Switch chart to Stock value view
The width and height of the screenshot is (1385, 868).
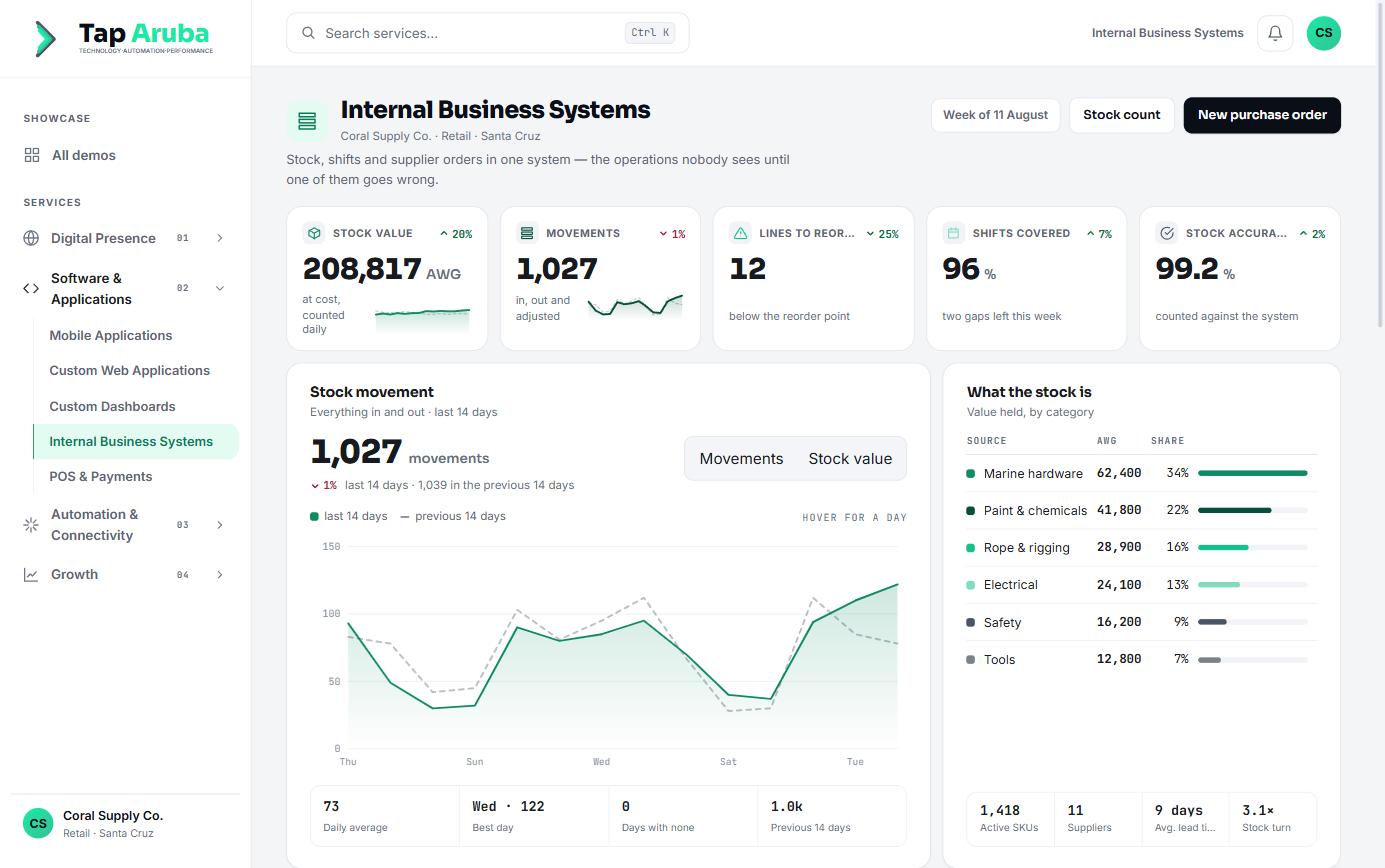click(850, 458)
